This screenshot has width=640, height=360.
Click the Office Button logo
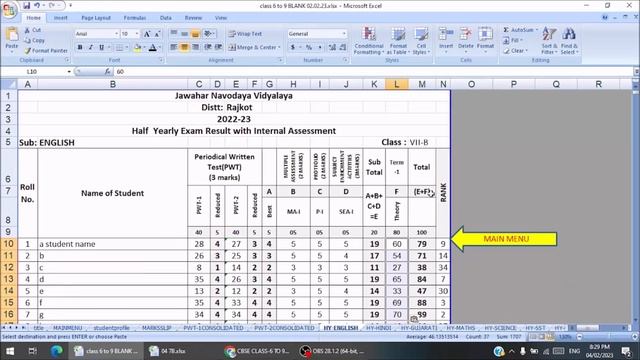[x=8, y=10]
